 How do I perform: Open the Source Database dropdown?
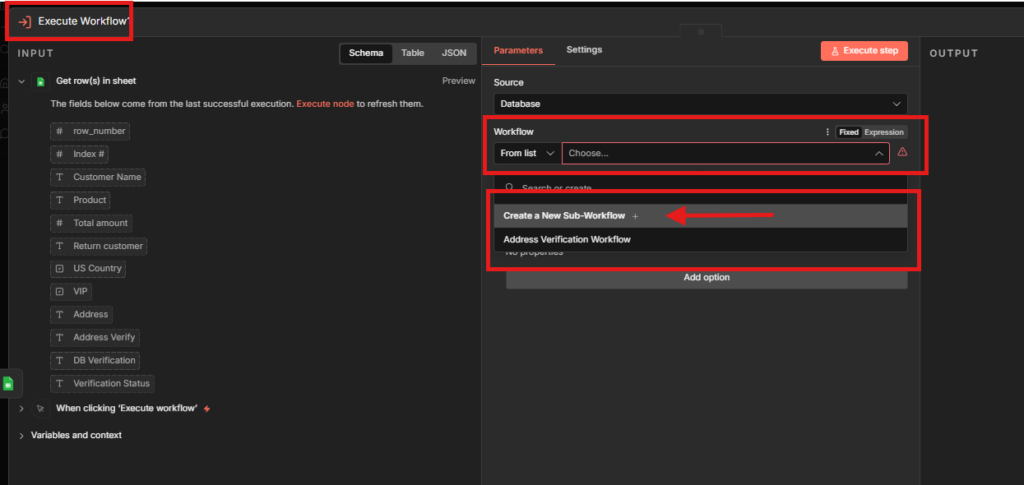click(x=700, y=104)
